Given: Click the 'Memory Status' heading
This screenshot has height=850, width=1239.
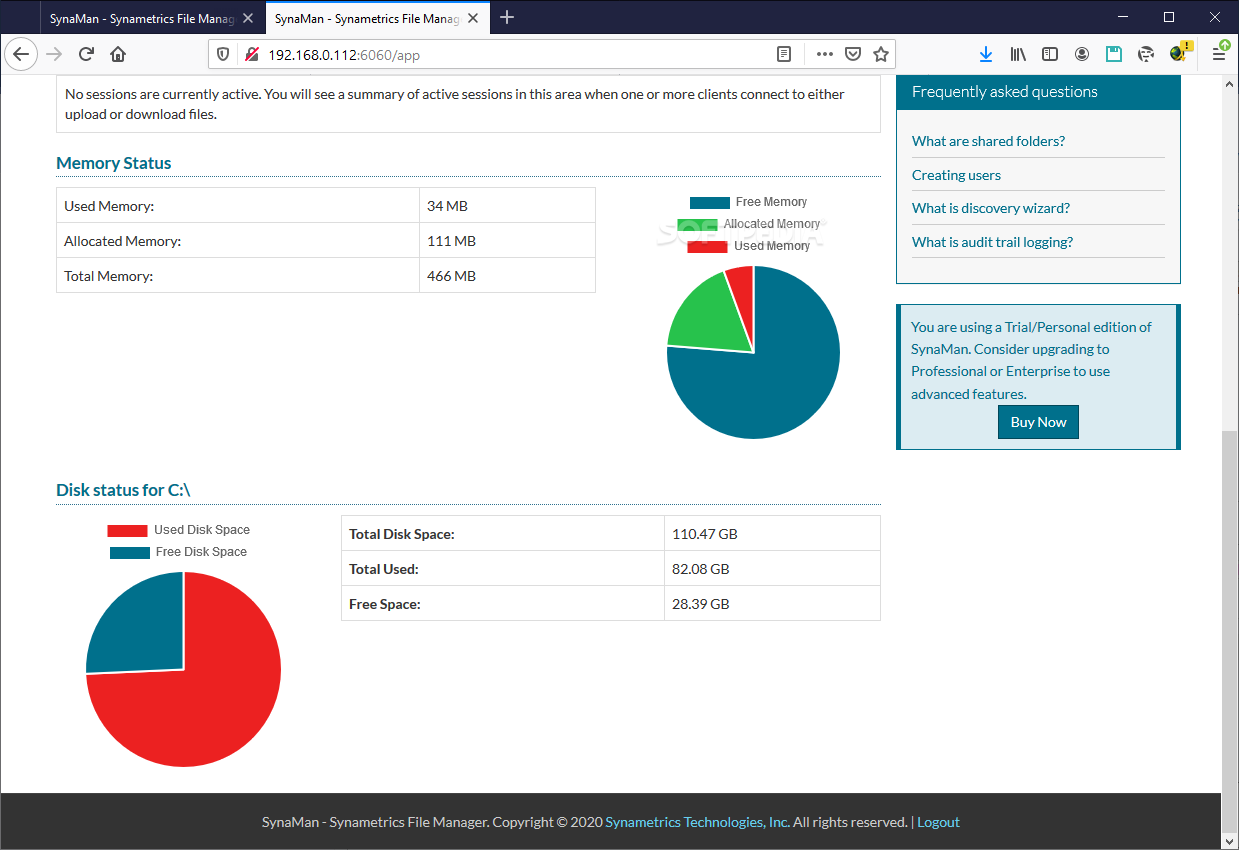Looking at the screenshot, I should pos(114,163).
